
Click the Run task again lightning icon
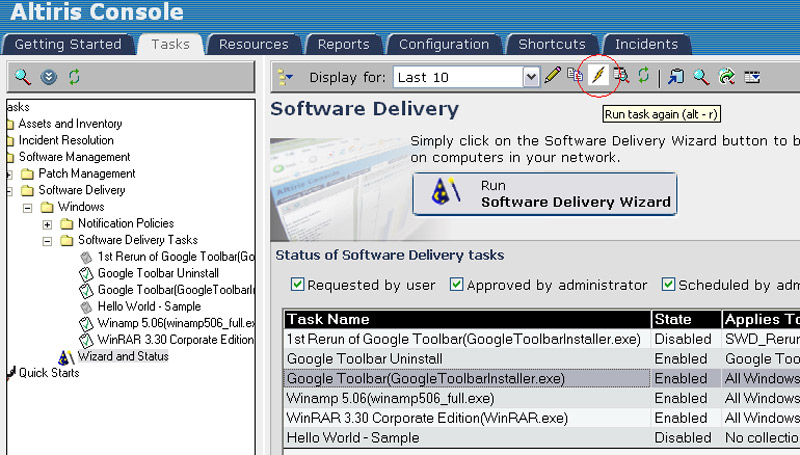598,75
